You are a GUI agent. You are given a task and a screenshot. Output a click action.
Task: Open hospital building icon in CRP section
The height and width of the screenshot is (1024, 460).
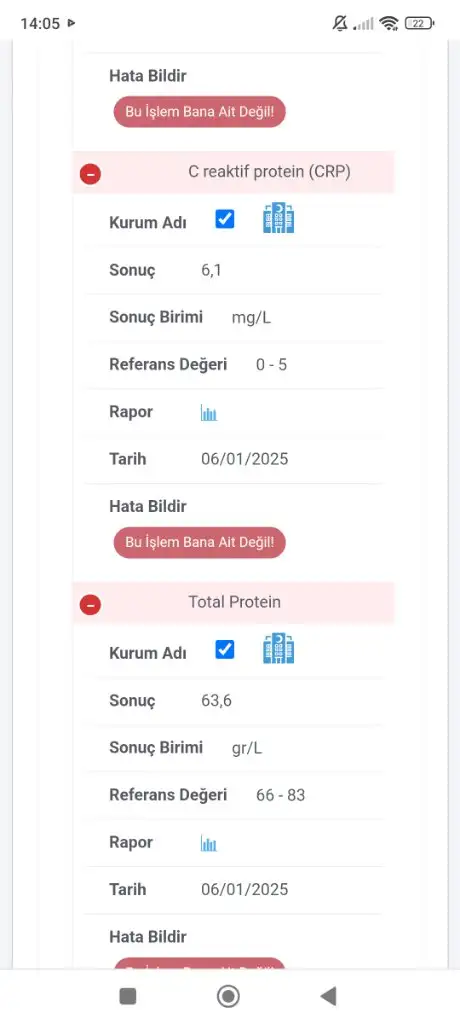point(278,218)
